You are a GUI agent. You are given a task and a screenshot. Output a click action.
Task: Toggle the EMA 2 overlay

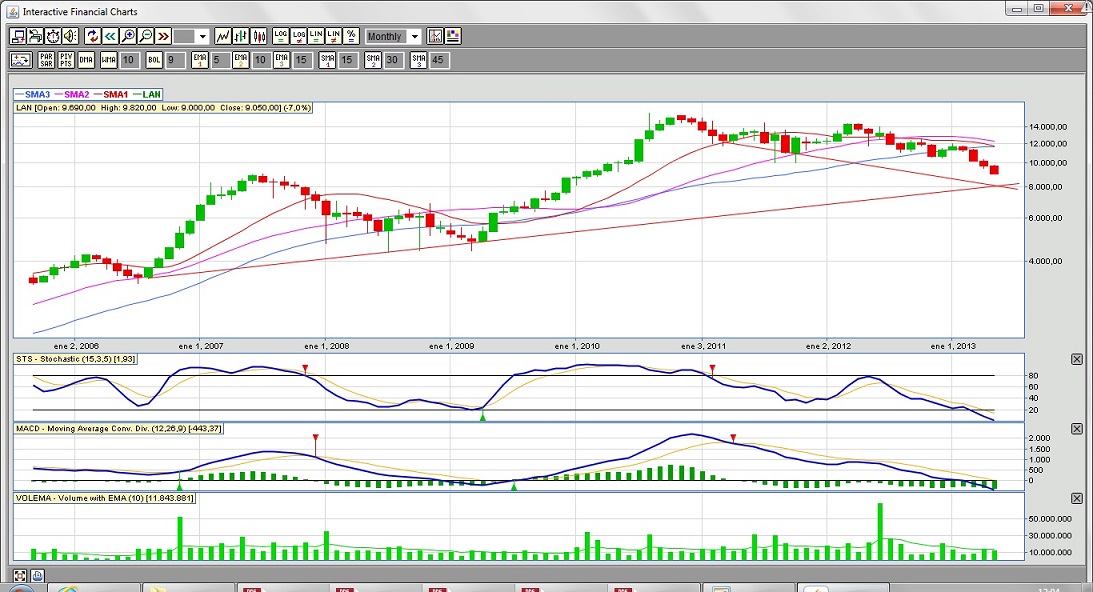click(240, 60)
